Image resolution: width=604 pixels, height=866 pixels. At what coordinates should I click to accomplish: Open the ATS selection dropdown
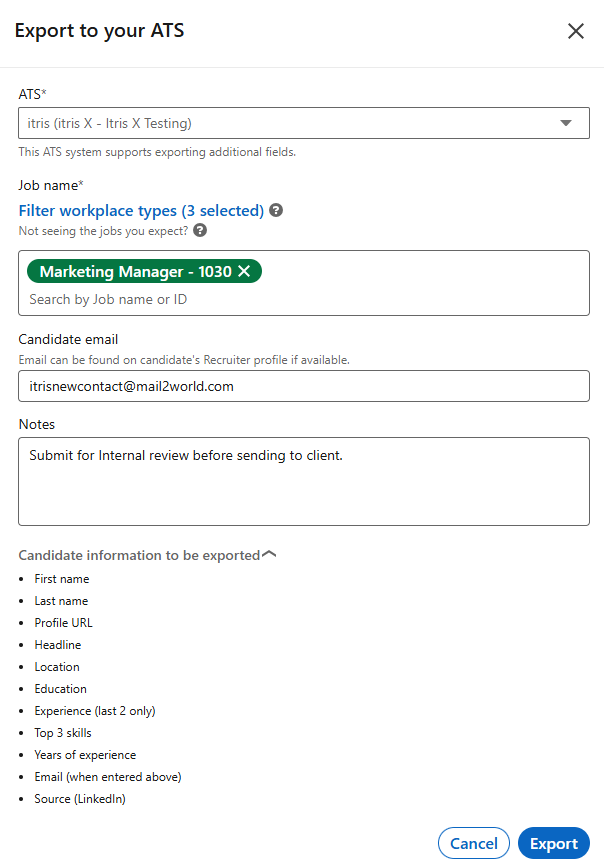(304, 123)
